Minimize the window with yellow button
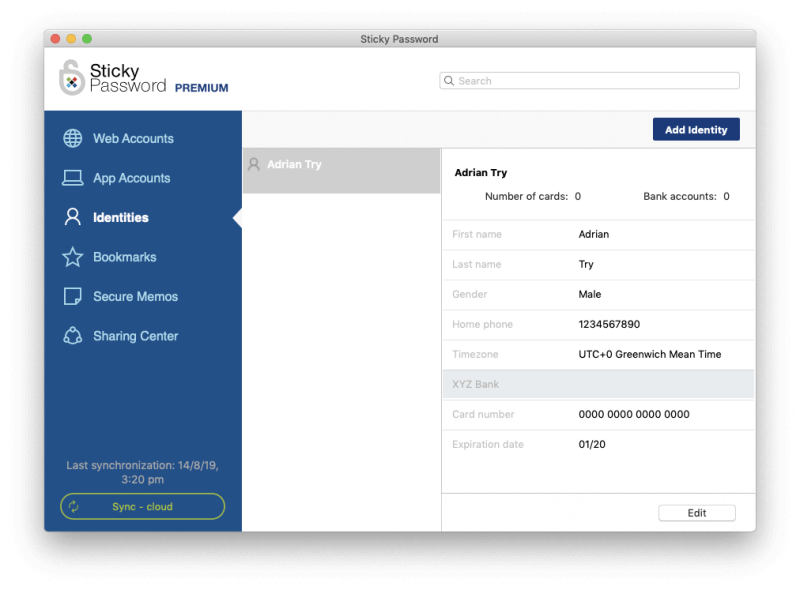The height and width of the screenshot is (590, 800). (71, 39)
